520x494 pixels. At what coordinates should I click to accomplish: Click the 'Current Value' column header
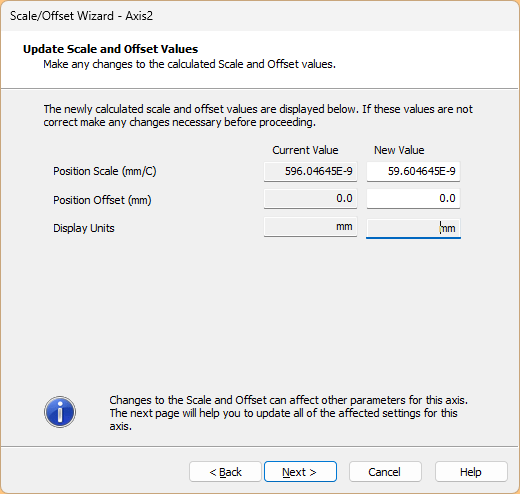click(305, 150)
